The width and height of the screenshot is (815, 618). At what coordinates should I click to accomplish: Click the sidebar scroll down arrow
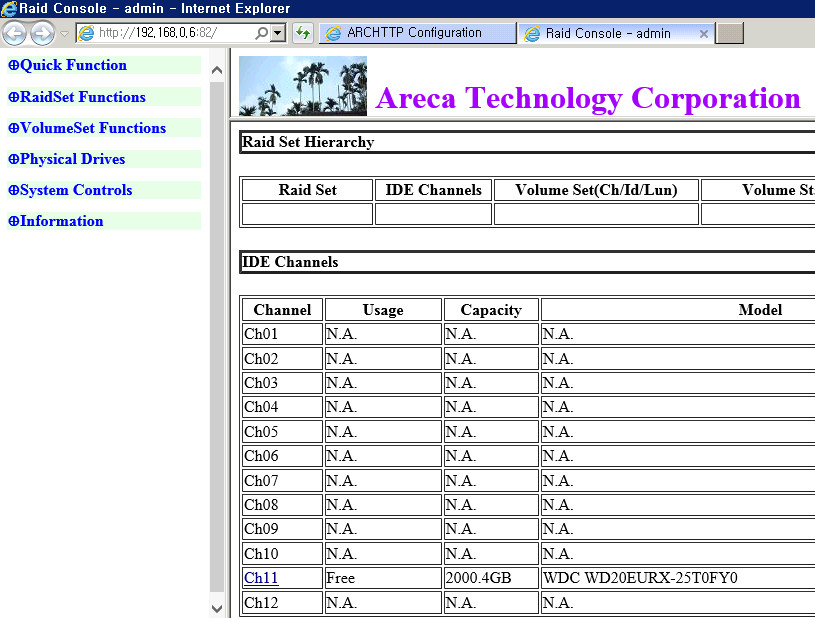coord(217,608)
